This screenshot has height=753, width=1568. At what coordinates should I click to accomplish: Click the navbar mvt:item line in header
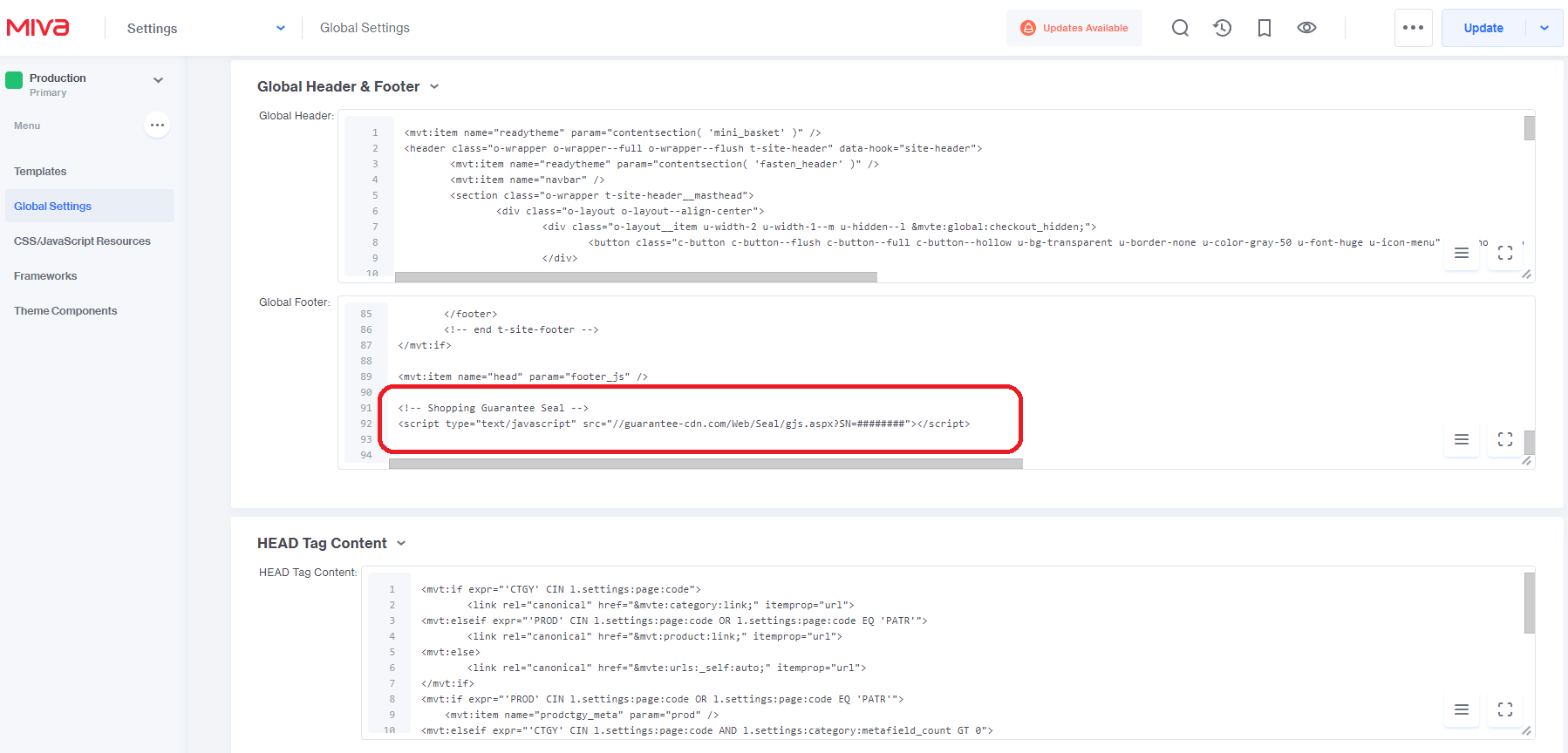[x=528, y=180]
